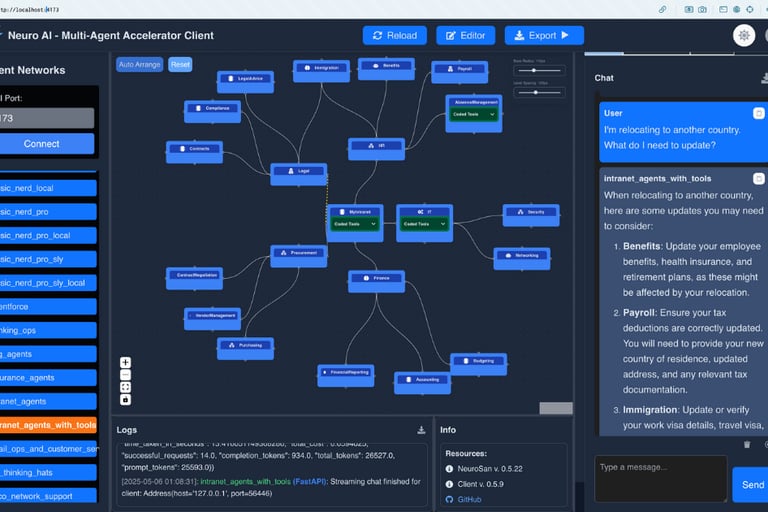The height and width of the screenshot is (512, 768).
Task: Select the Immigration agent node
Action: coord(321,71)
